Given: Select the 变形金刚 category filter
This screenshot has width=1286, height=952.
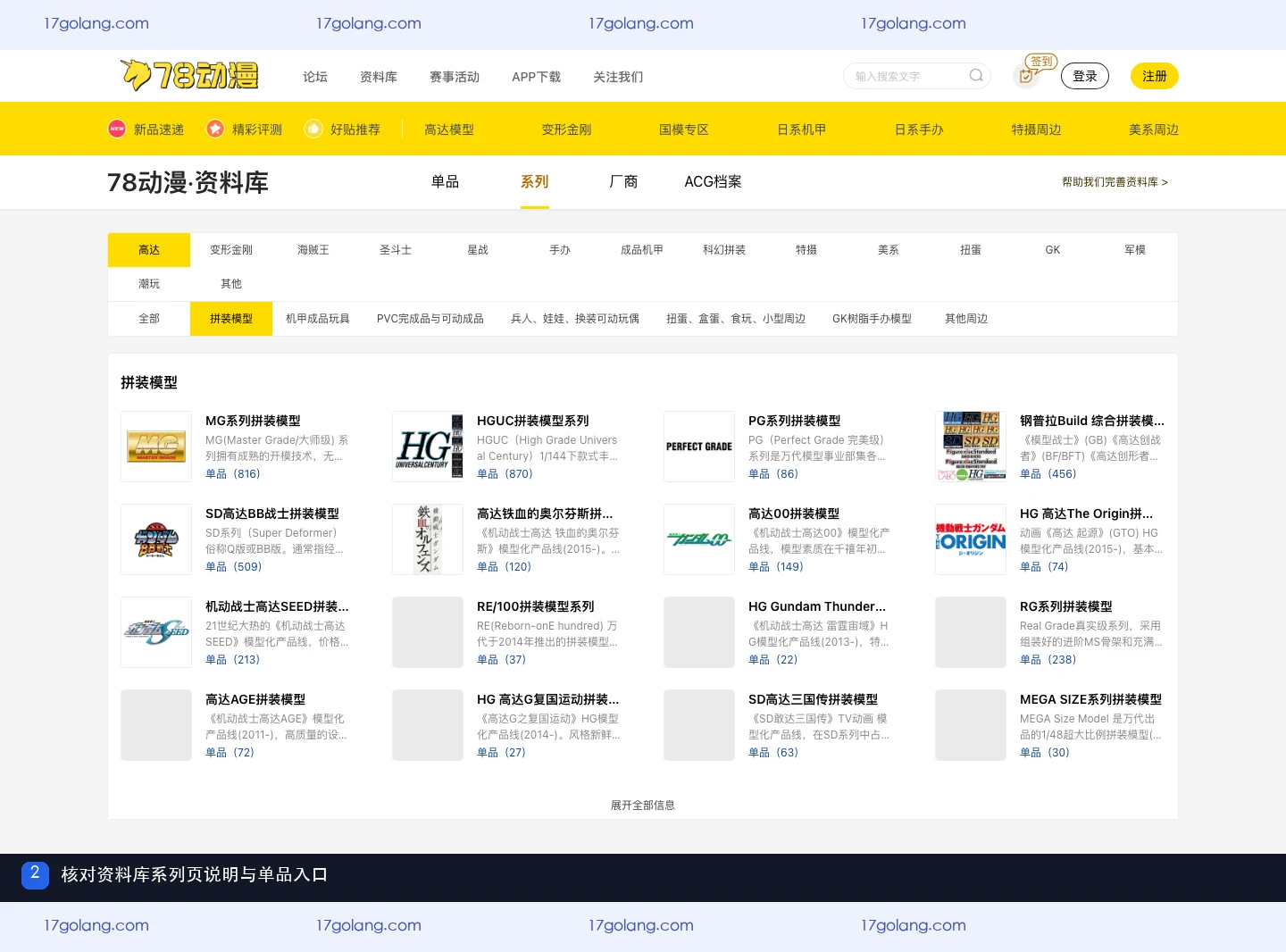Looking at the screenshot, I should click(231, 250).
